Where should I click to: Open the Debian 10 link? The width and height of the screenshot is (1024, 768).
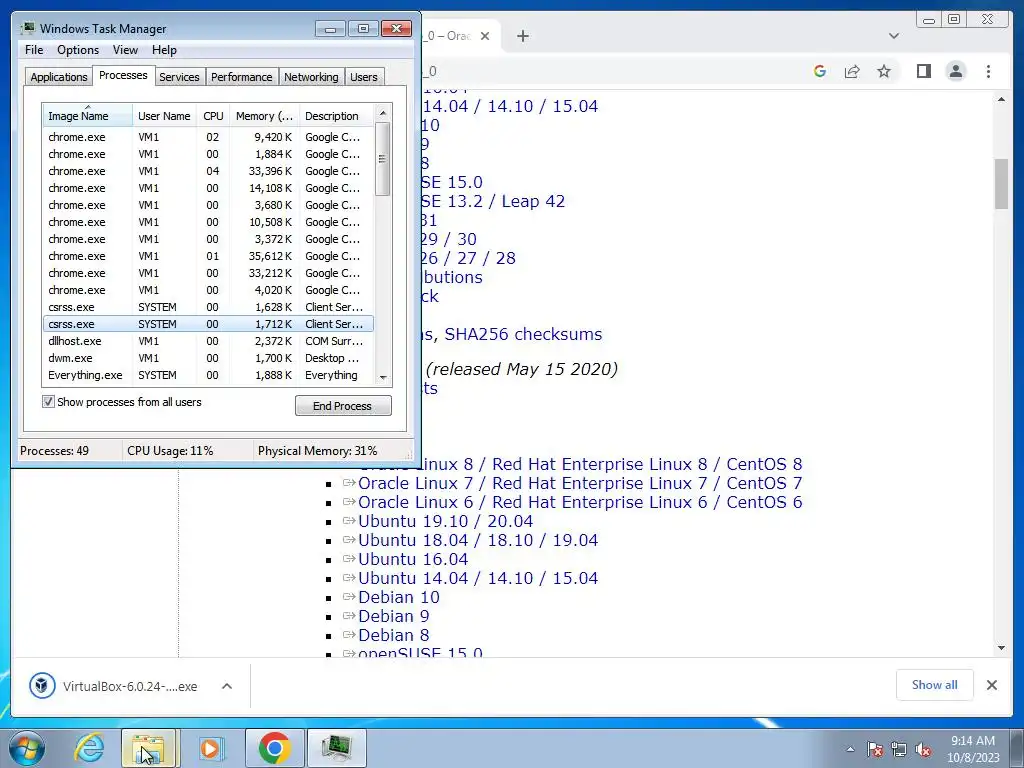[398, 597]
